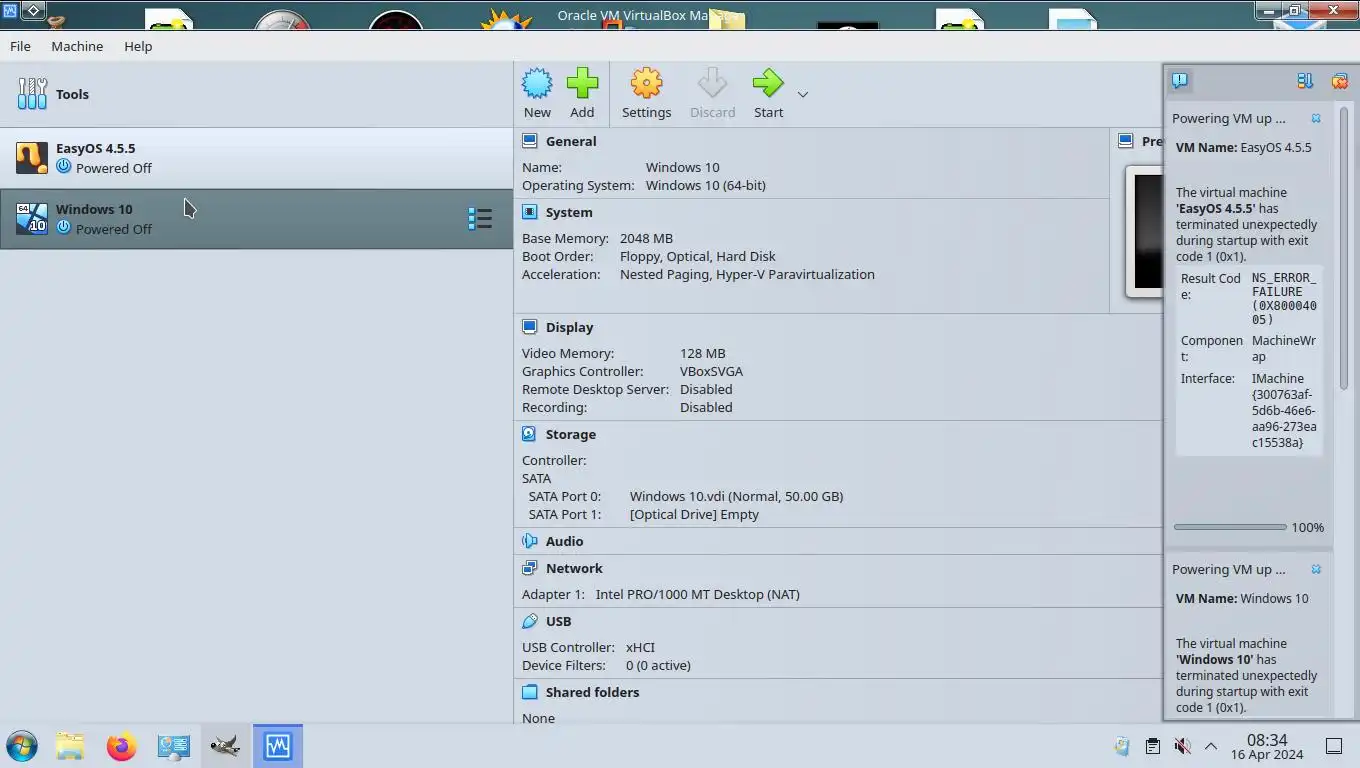Expand hidden system tray icons
This screenshot has height=768, width=1360.
(1210, 746)
